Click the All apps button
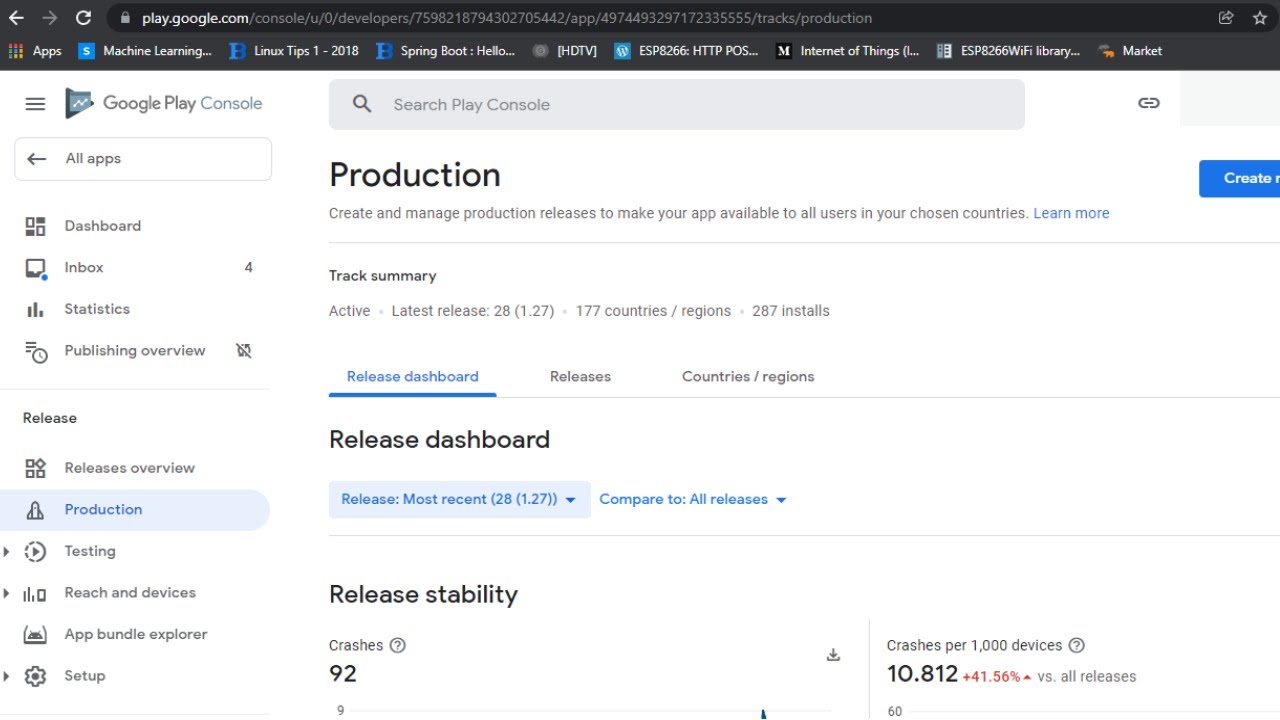1280x720 pixels. coord(143,159)
